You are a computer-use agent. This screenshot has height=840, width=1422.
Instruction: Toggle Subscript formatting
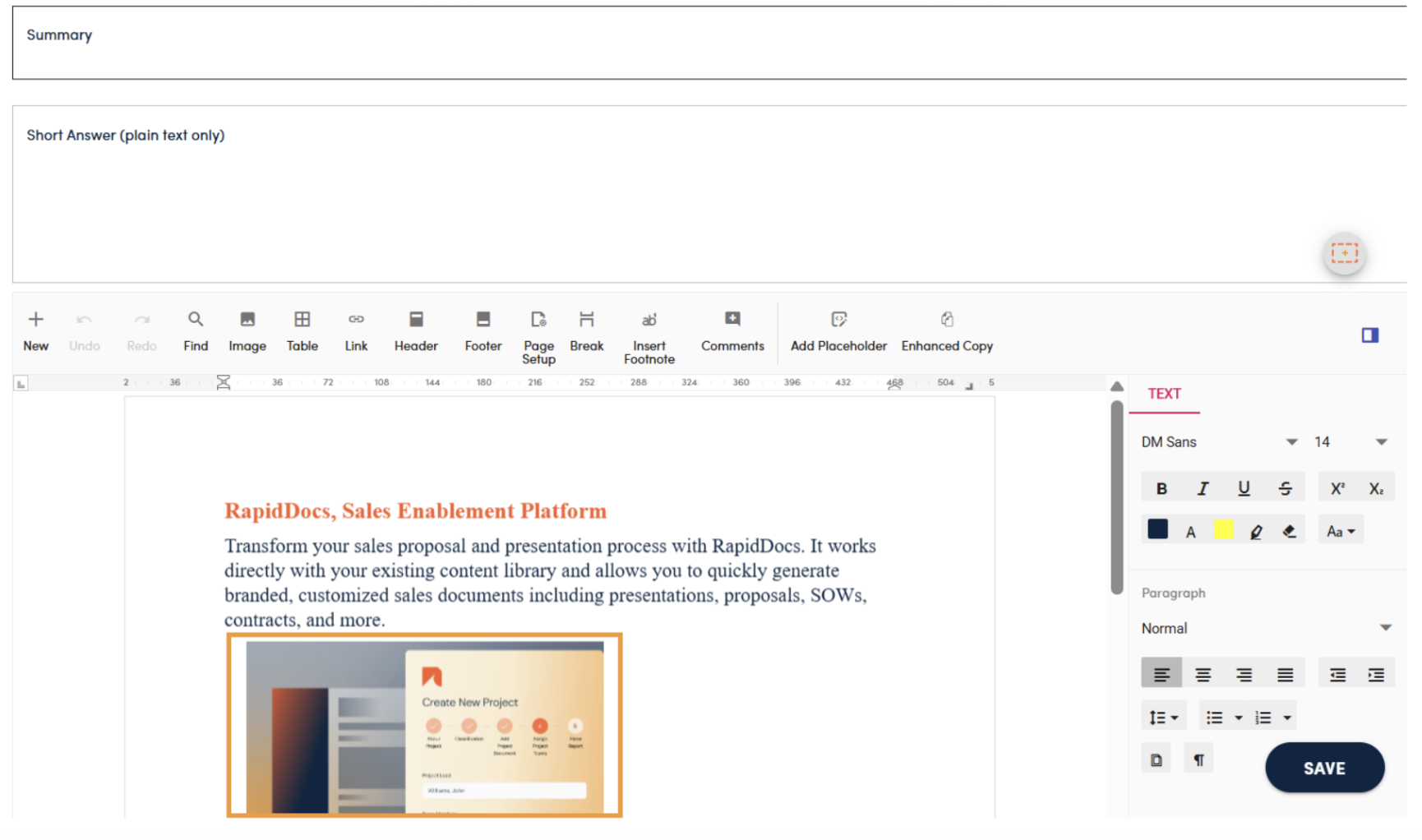(1376, 488)
